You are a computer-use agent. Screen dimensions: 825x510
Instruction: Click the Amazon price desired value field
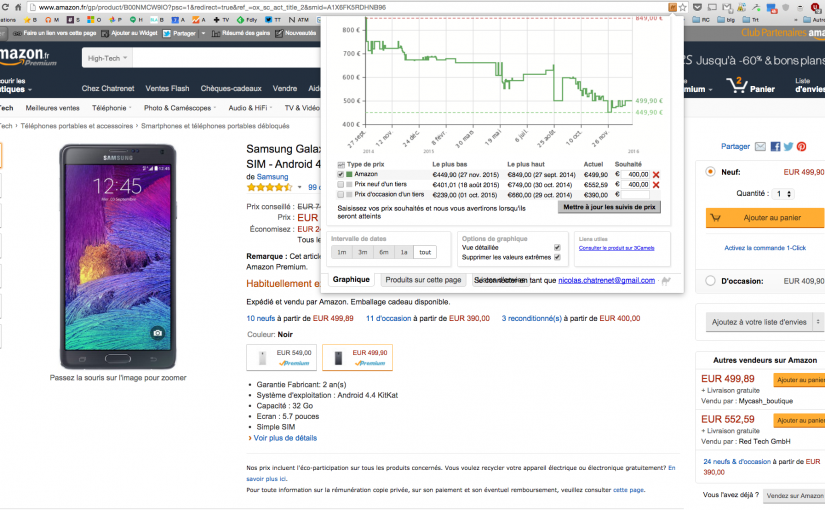coord(635,175)
